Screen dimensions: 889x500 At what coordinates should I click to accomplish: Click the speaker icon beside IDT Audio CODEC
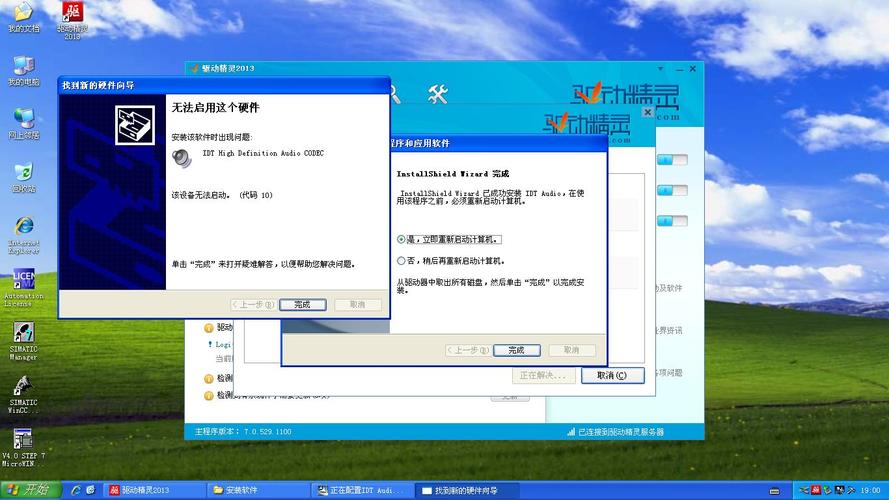[x=181, y=158]
